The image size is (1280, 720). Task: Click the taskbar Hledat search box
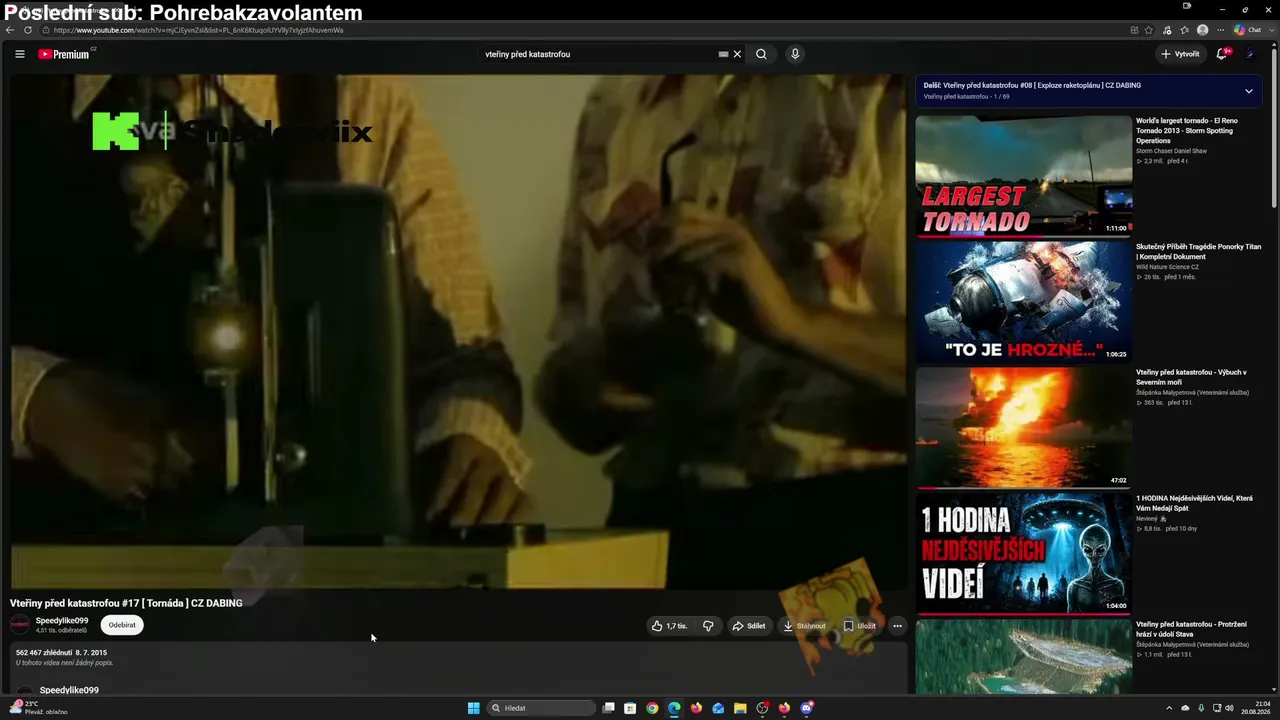[541, 708]
